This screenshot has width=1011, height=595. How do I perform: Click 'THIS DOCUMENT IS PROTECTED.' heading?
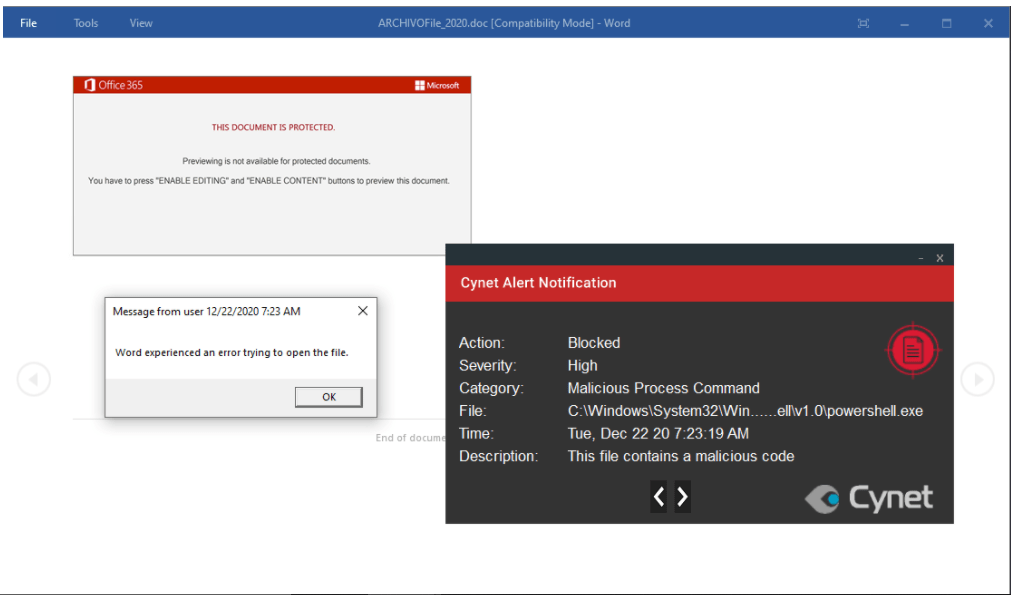click(273, 128)
